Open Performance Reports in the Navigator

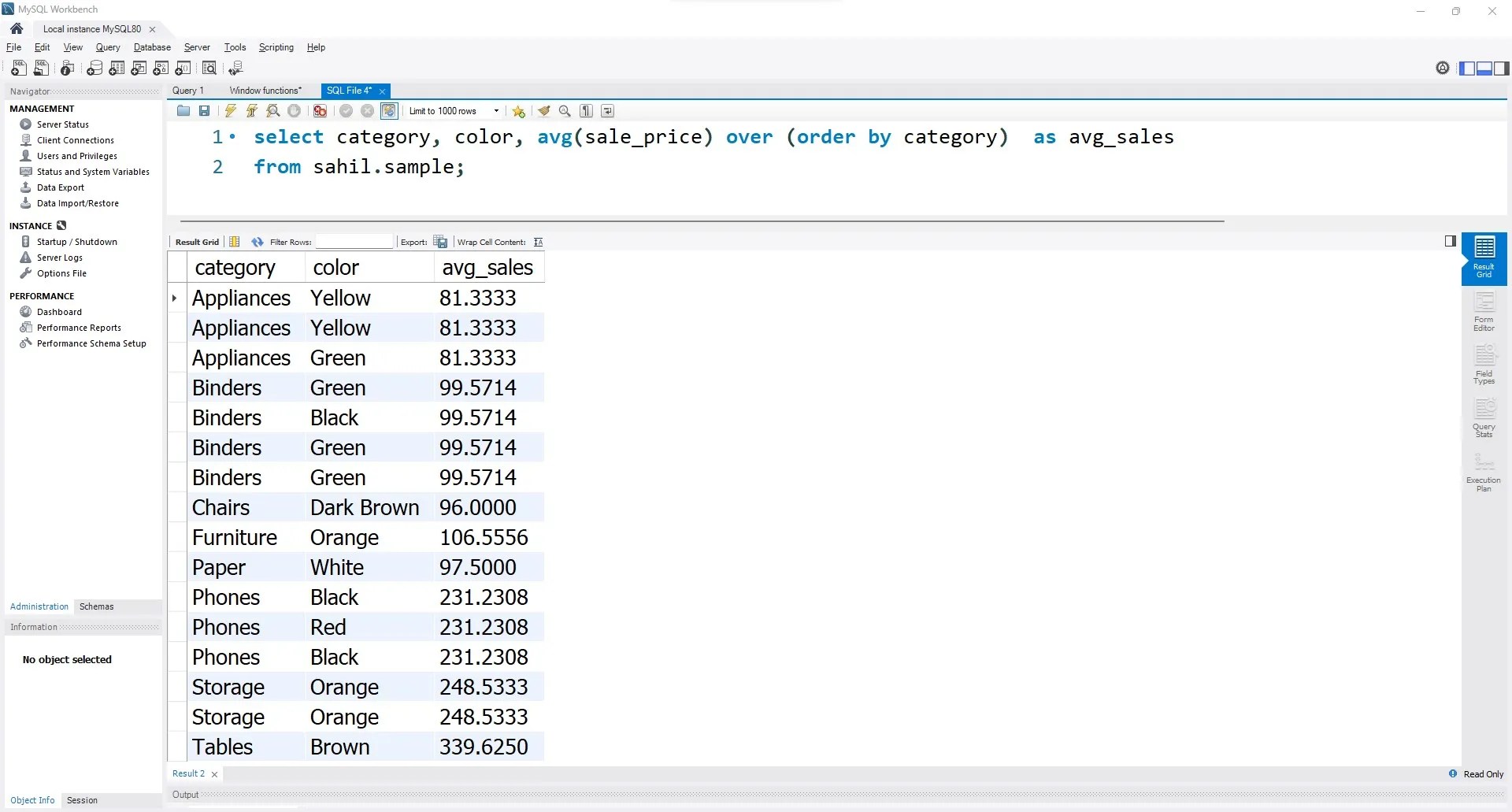point(78,328)
